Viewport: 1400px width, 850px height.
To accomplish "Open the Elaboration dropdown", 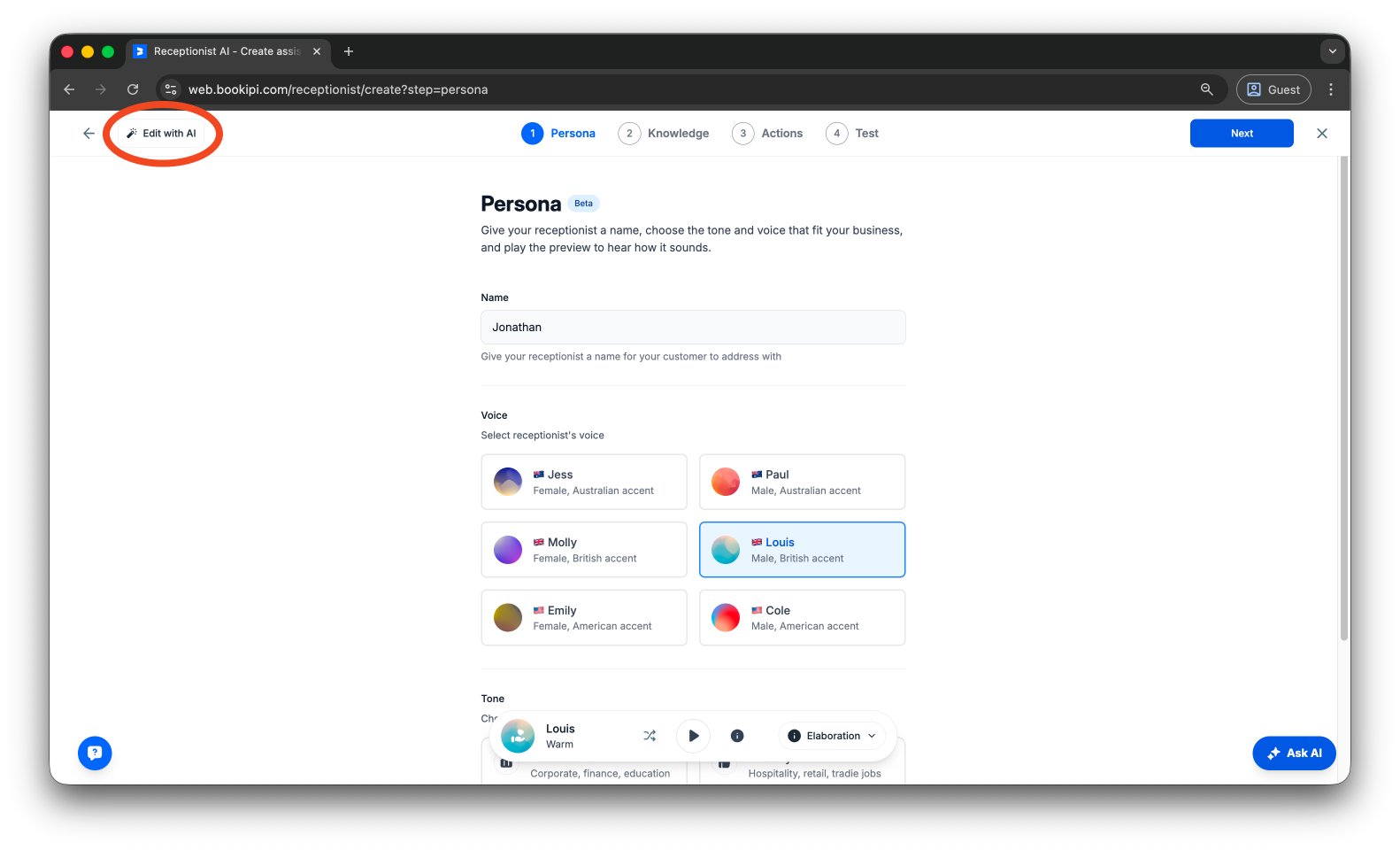I will click(x=832, y=736).
